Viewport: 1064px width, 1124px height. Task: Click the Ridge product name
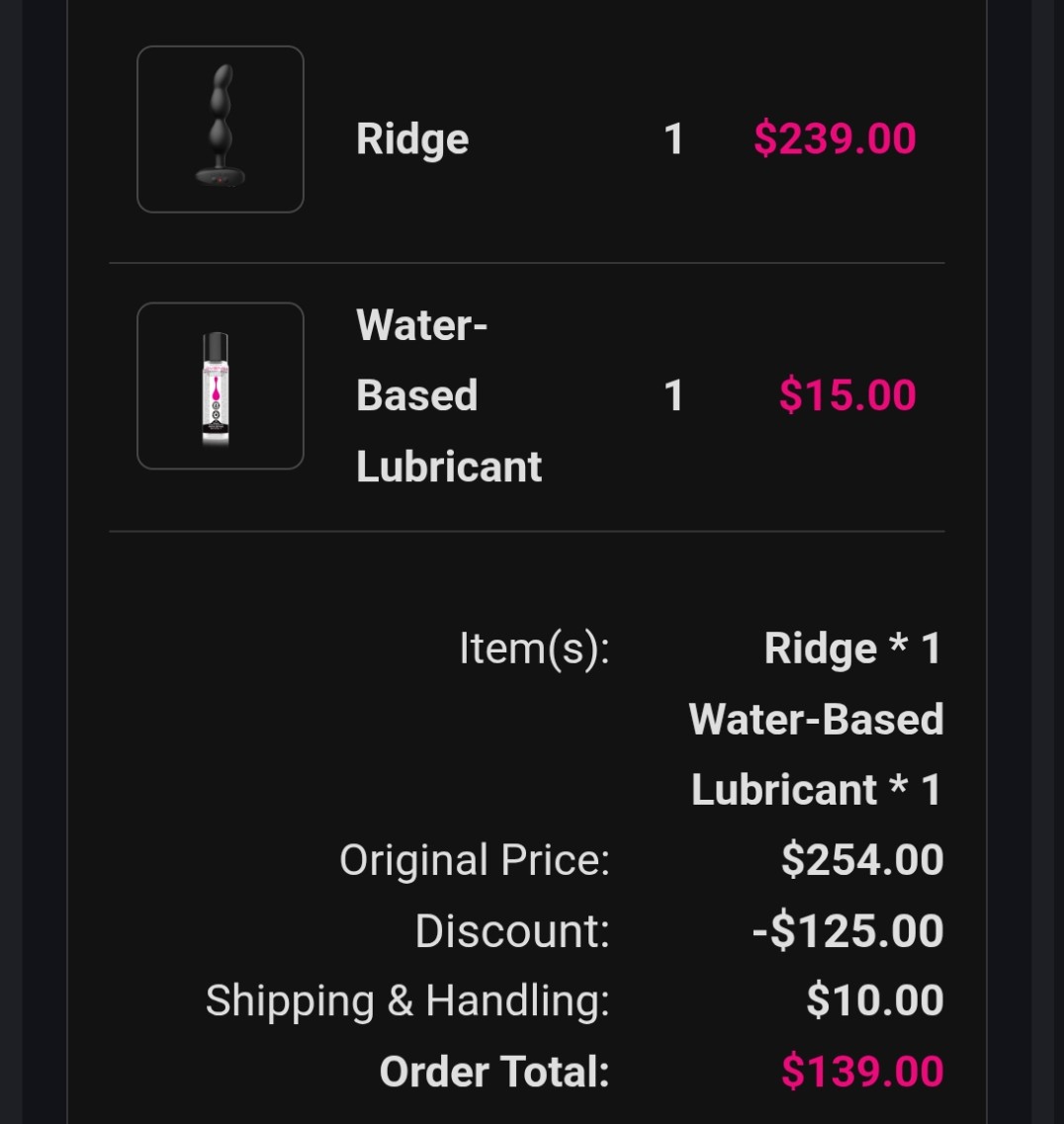coord(411,138)
